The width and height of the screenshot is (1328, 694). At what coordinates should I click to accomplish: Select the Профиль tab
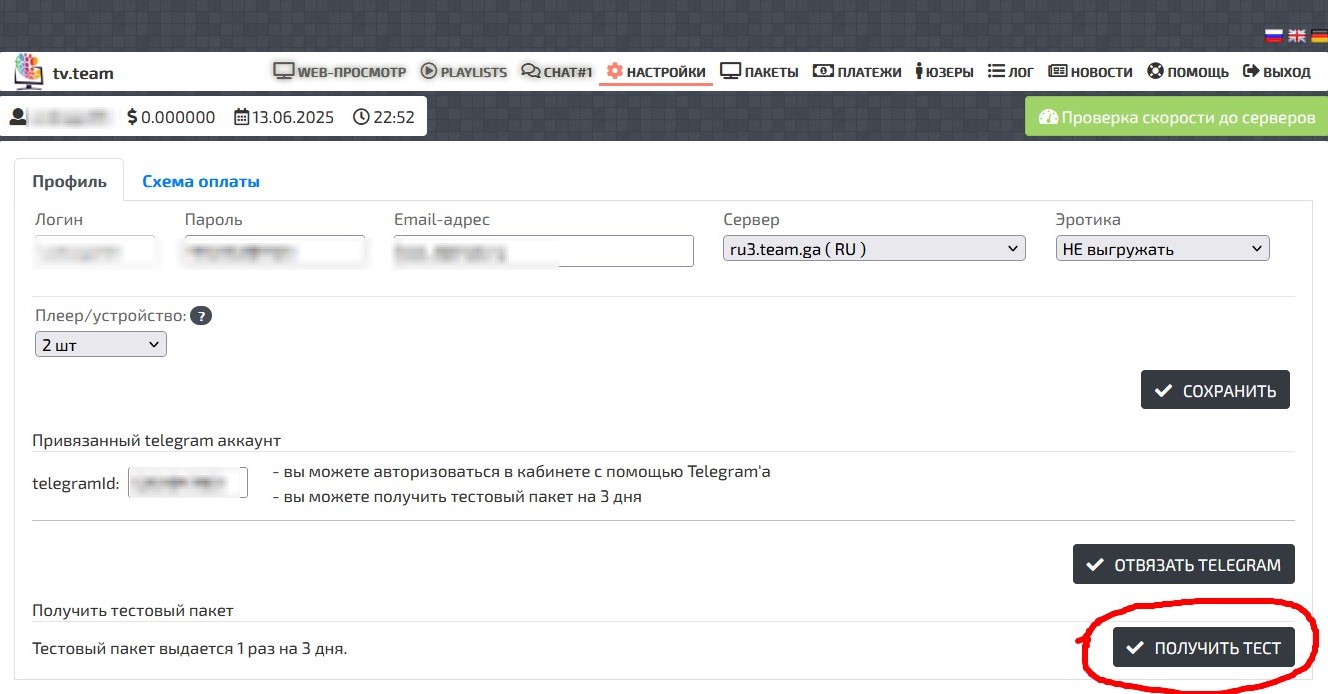click(69, 182)
